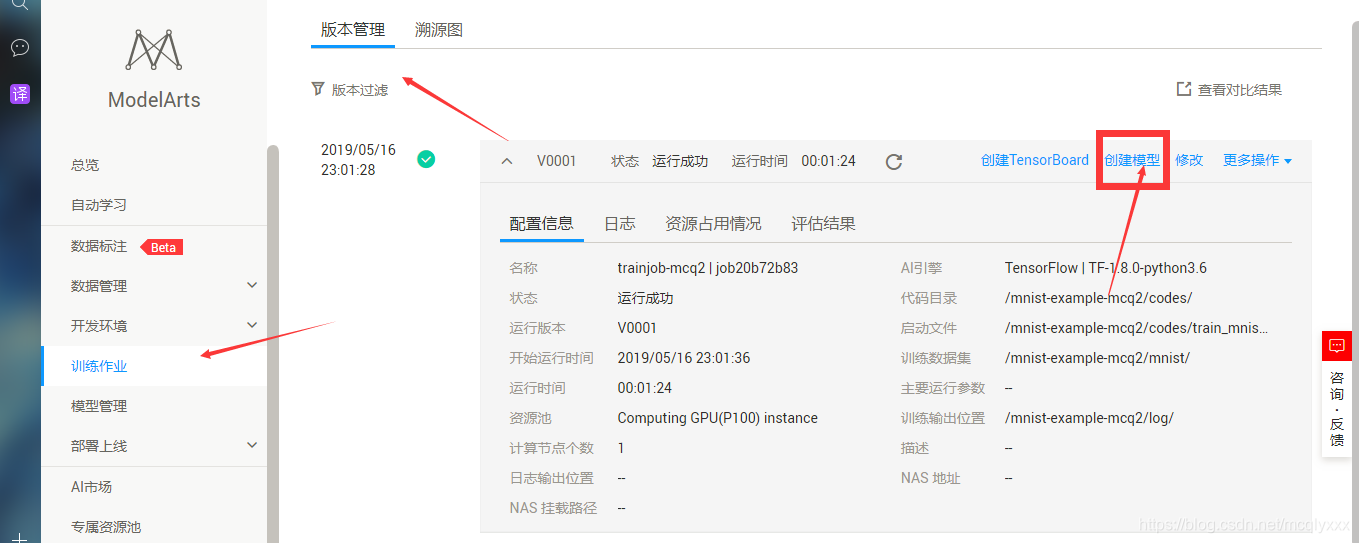Expand the 数据管理 sidebar menu
Viewport: 1359px width, 543px height.
pos(252,285)
